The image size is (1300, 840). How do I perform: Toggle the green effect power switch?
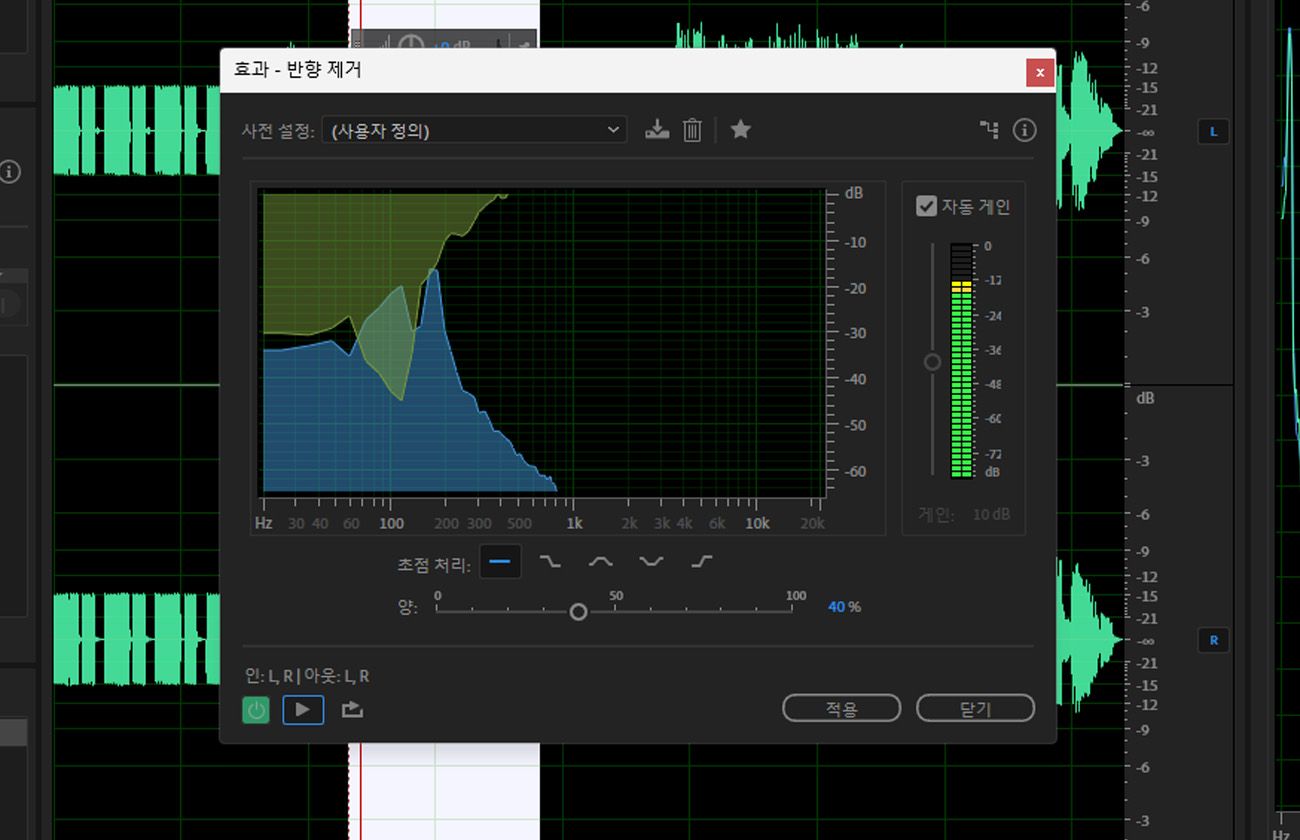point(256,709)
